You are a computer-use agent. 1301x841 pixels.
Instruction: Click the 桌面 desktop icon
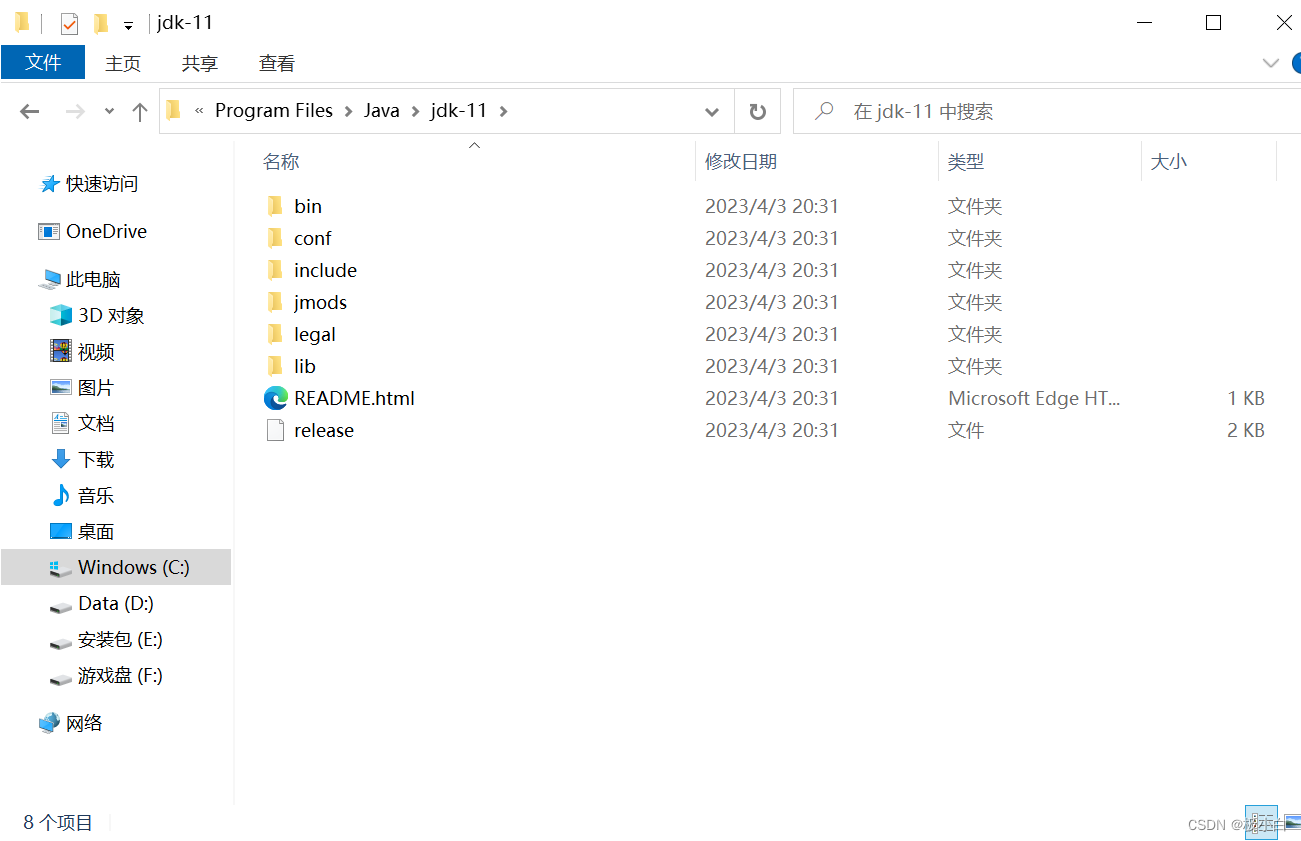(61, 531)
